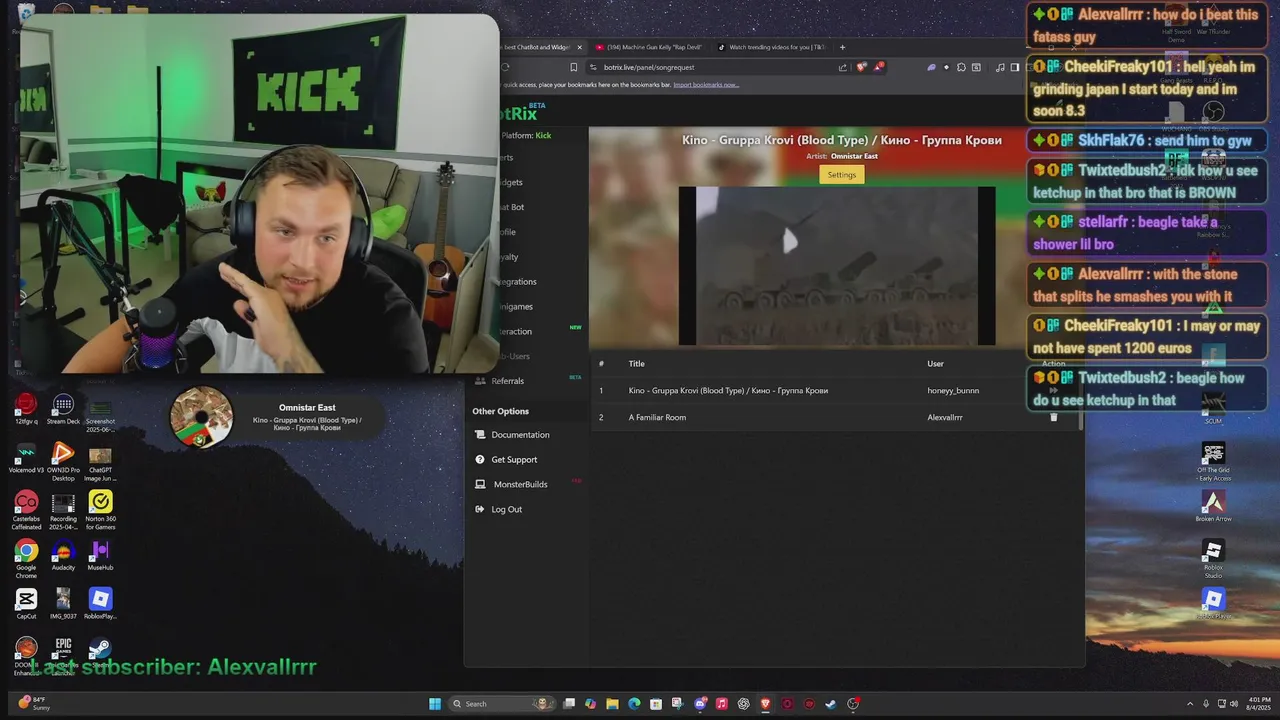Toggle the browser sidebar panel button
The height and width of the screenshot is (720, 1280).
point(1014,67)
